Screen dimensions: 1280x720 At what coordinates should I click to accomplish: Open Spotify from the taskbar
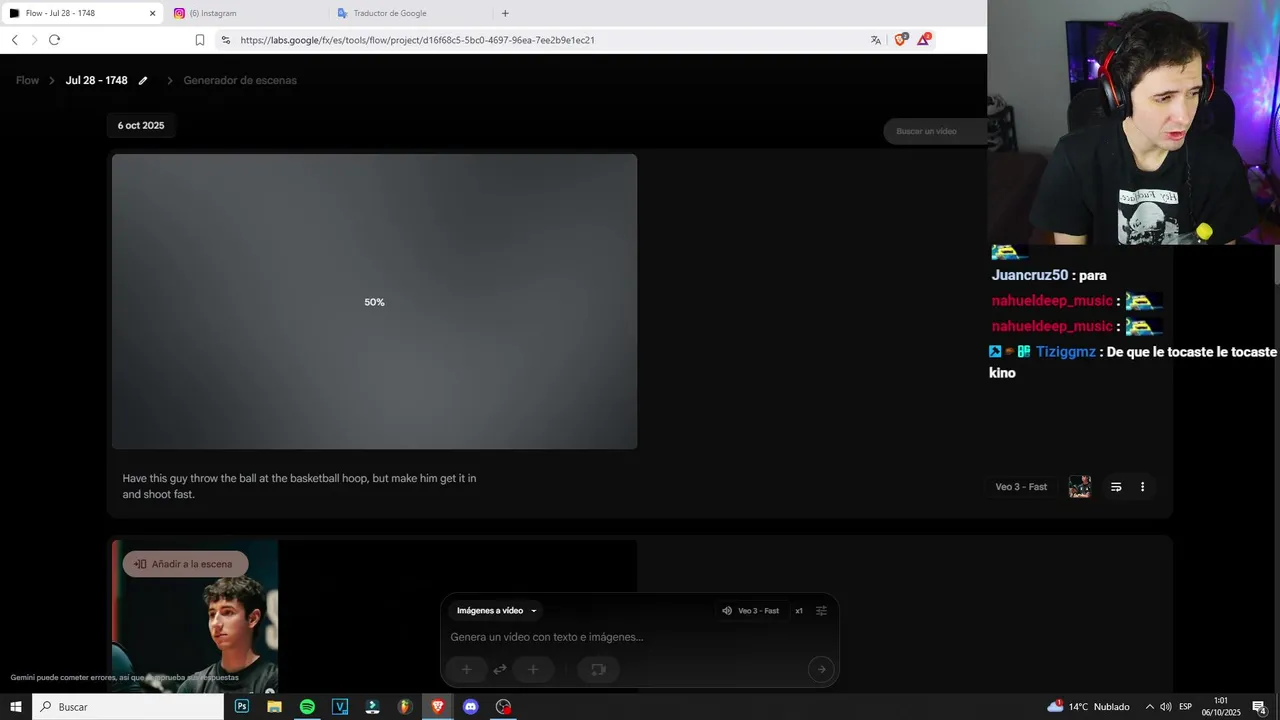pos(307,707)
